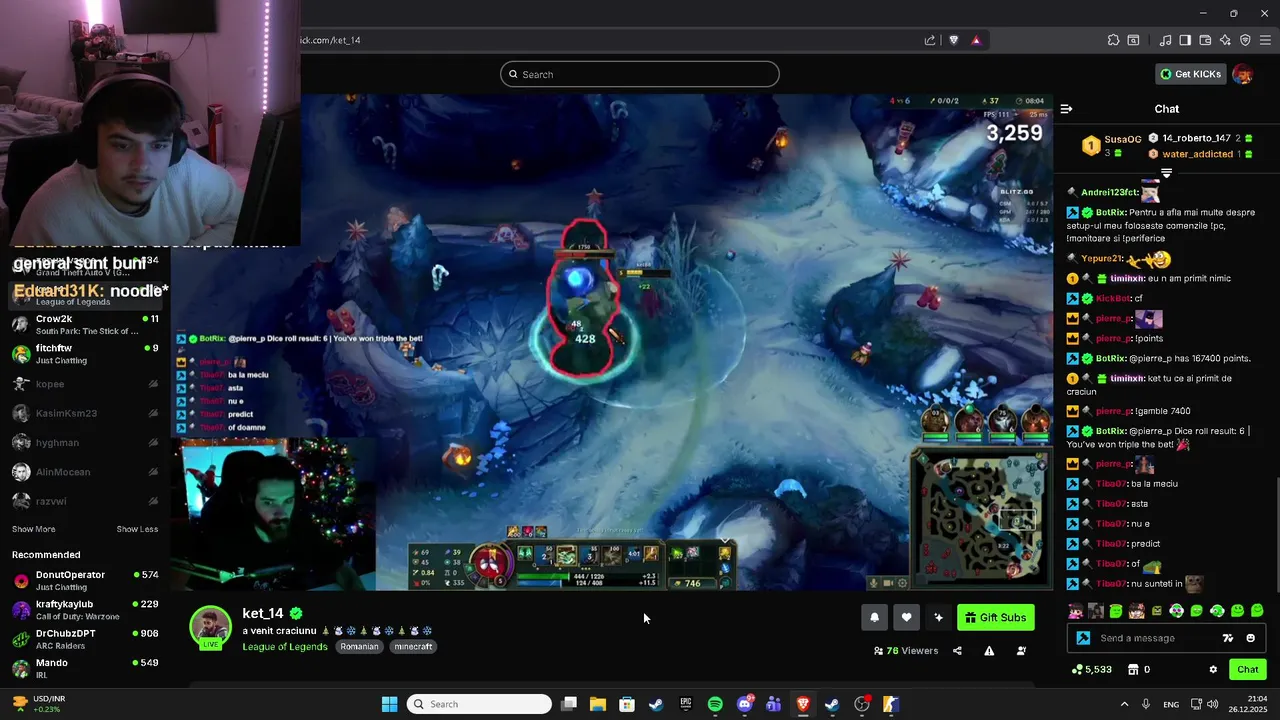1280x720 pixels.
Task: Click the first pink-haired emote in quick emote bar
Action: [1075, 611]
